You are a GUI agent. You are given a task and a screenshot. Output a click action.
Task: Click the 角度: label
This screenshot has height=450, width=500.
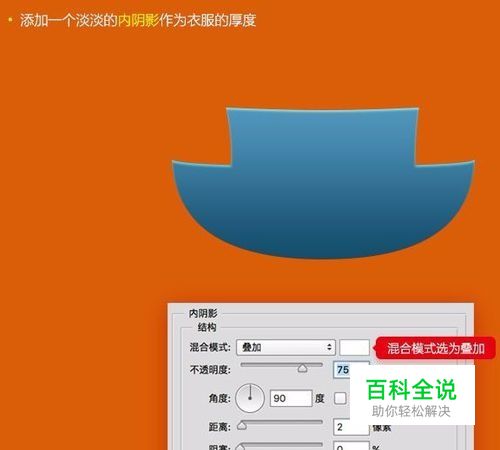click(219, 398)
